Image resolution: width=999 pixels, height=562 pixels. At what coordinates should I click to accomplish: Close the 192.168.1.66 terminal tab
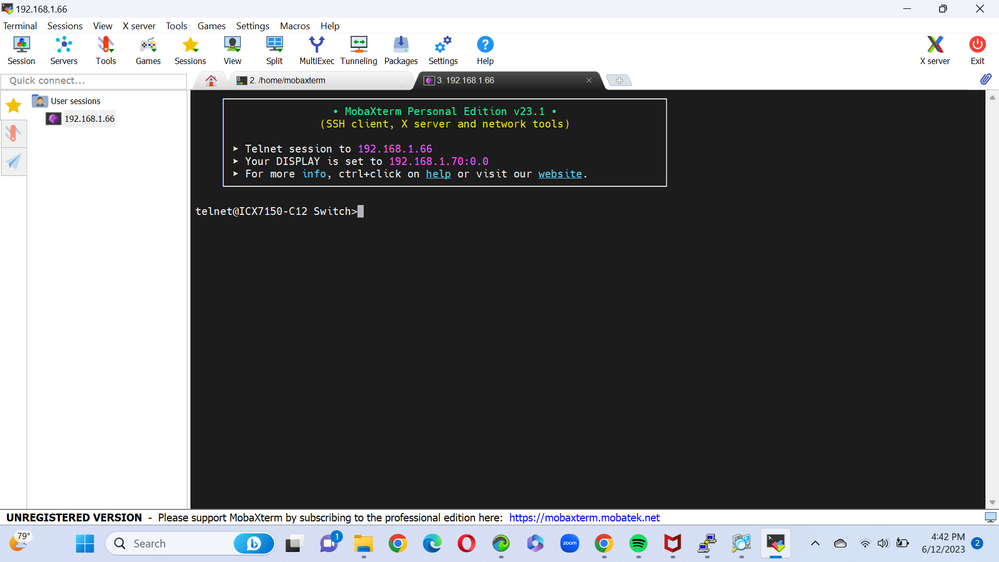(x=589, y=80)
